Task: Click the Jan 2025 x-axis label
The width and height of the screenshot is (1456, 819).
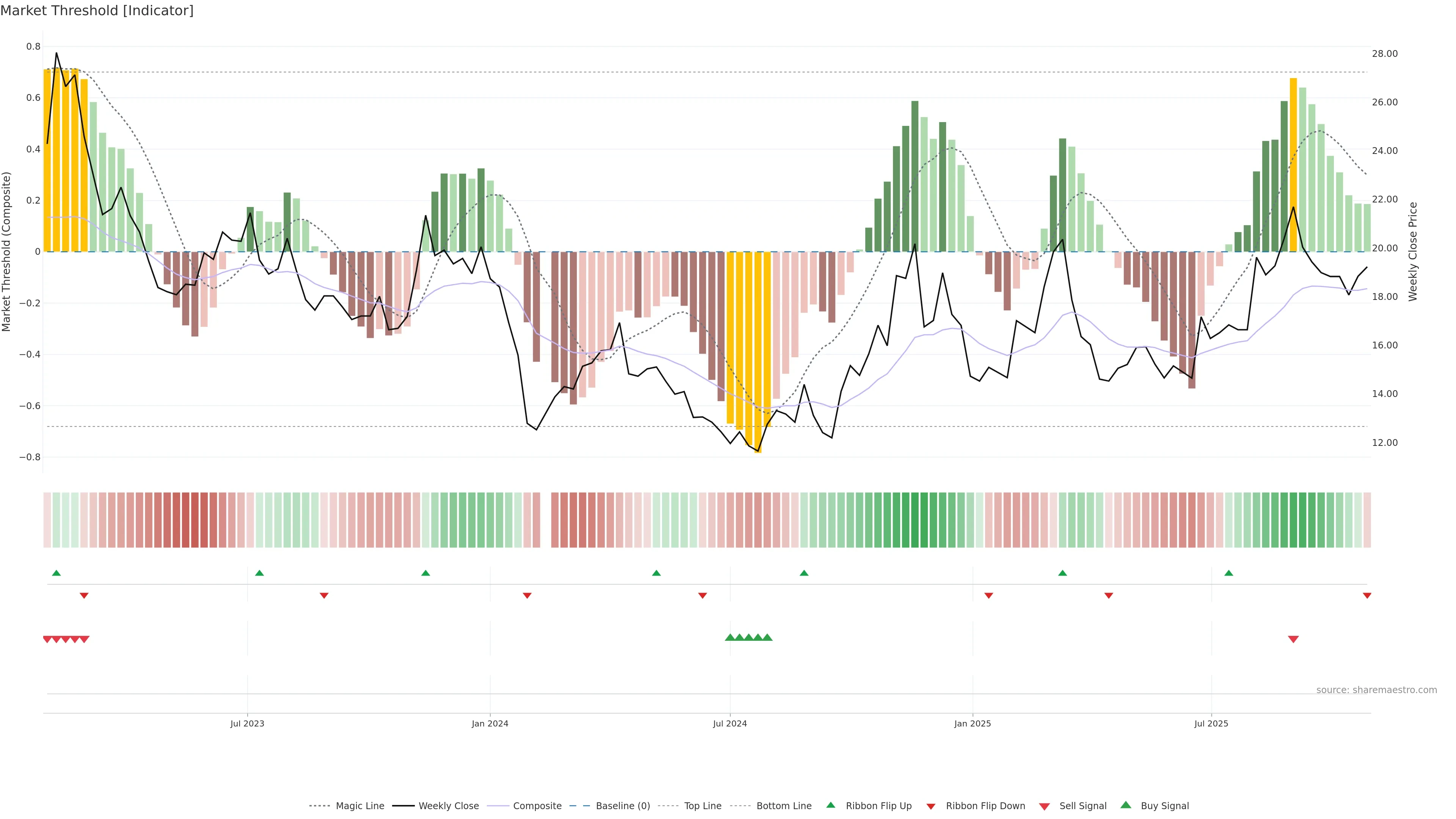Action: (972, 723)
